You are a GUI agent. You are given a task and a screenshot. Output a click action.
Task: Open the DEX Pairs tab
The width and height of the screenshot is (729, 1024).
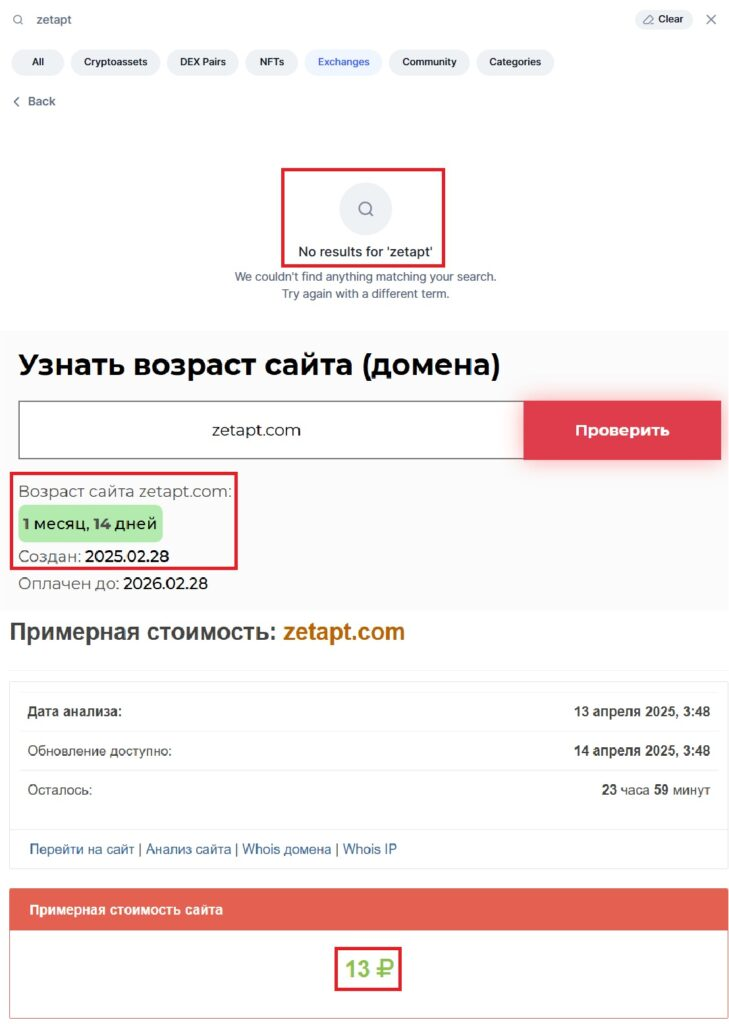[202, 62]
